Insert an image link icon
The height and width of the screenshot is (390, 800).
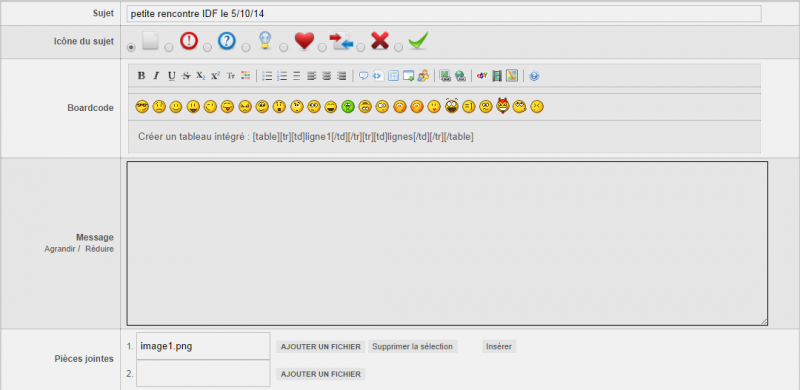(x=445, y=76)
